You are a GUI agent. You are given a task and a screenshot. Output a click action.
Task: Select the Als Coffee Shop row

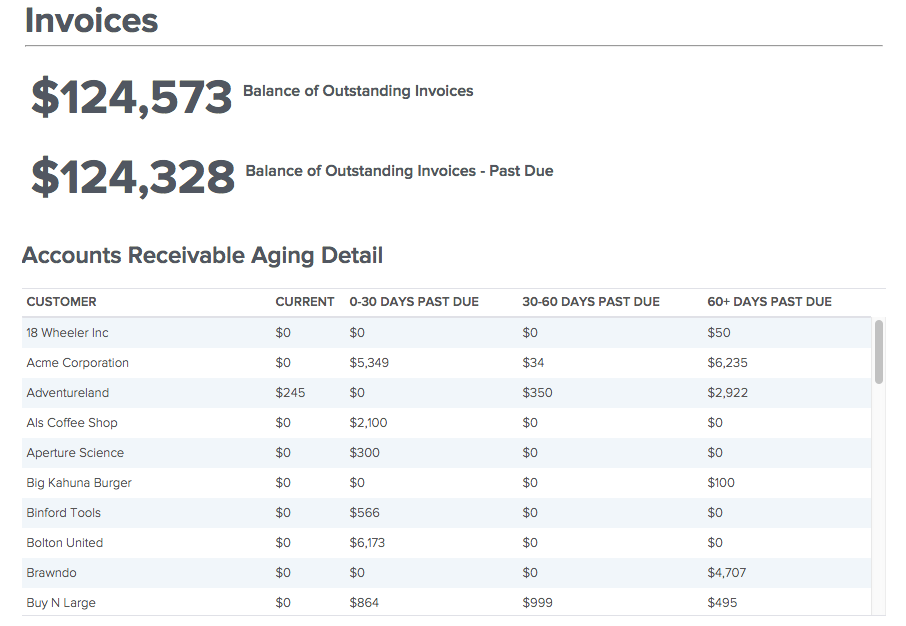pos(71,423)
